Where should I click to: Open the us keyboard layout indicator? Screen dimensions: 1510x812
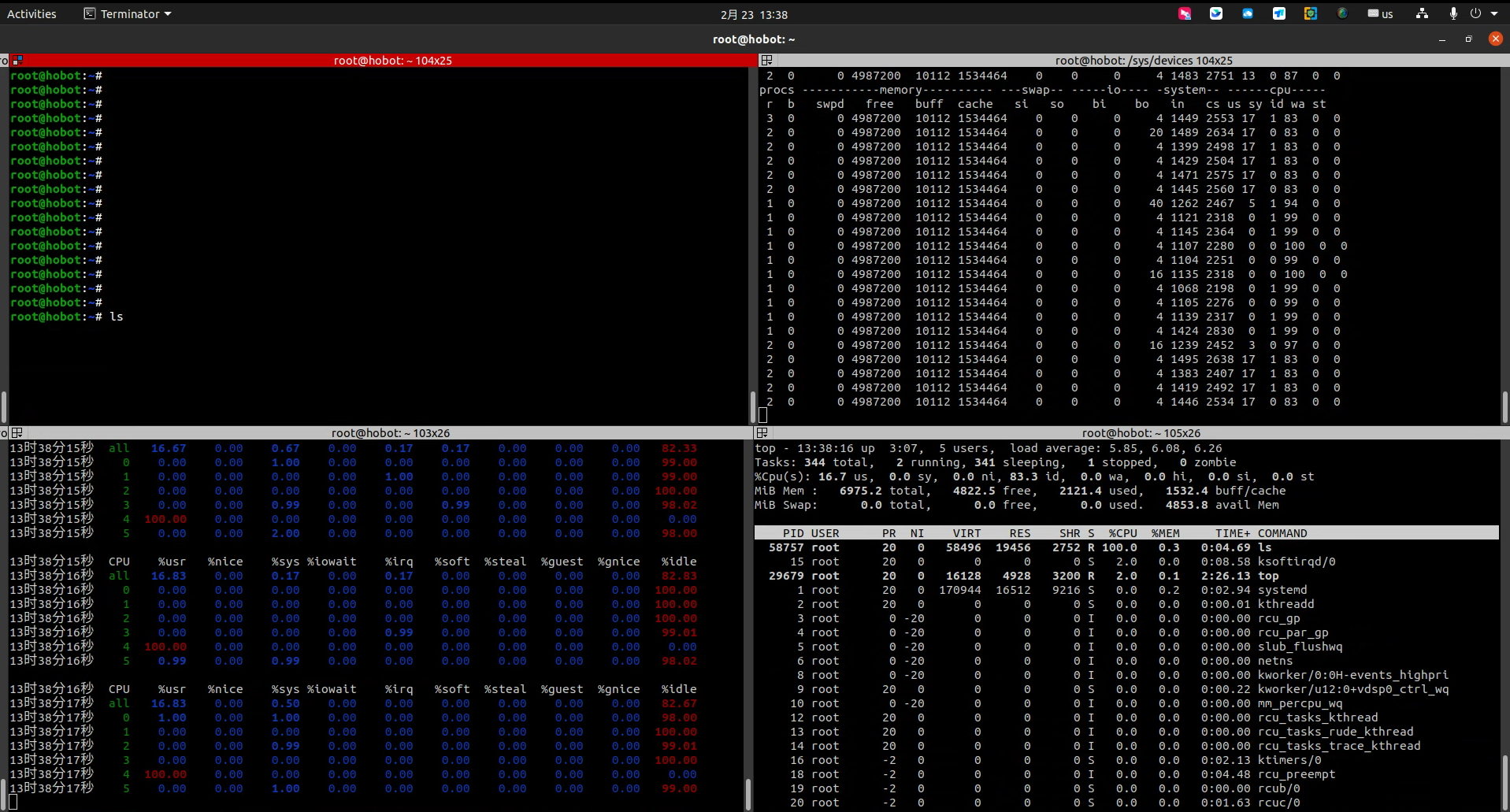pyautogui.click(x=1381, y=14)
